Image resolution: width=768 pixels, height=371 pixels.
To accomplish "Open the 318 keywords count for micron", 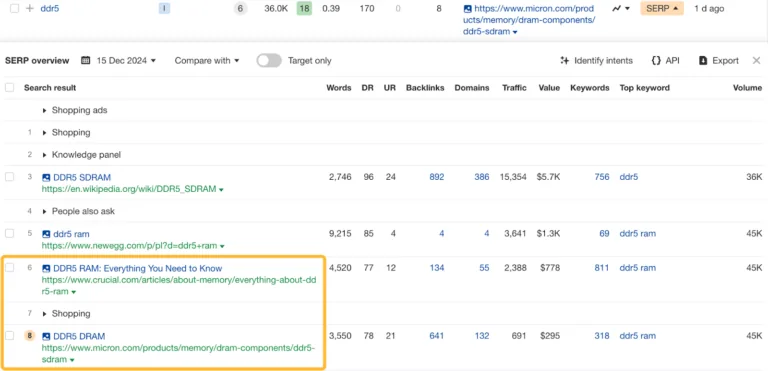I will coord(601,336).
